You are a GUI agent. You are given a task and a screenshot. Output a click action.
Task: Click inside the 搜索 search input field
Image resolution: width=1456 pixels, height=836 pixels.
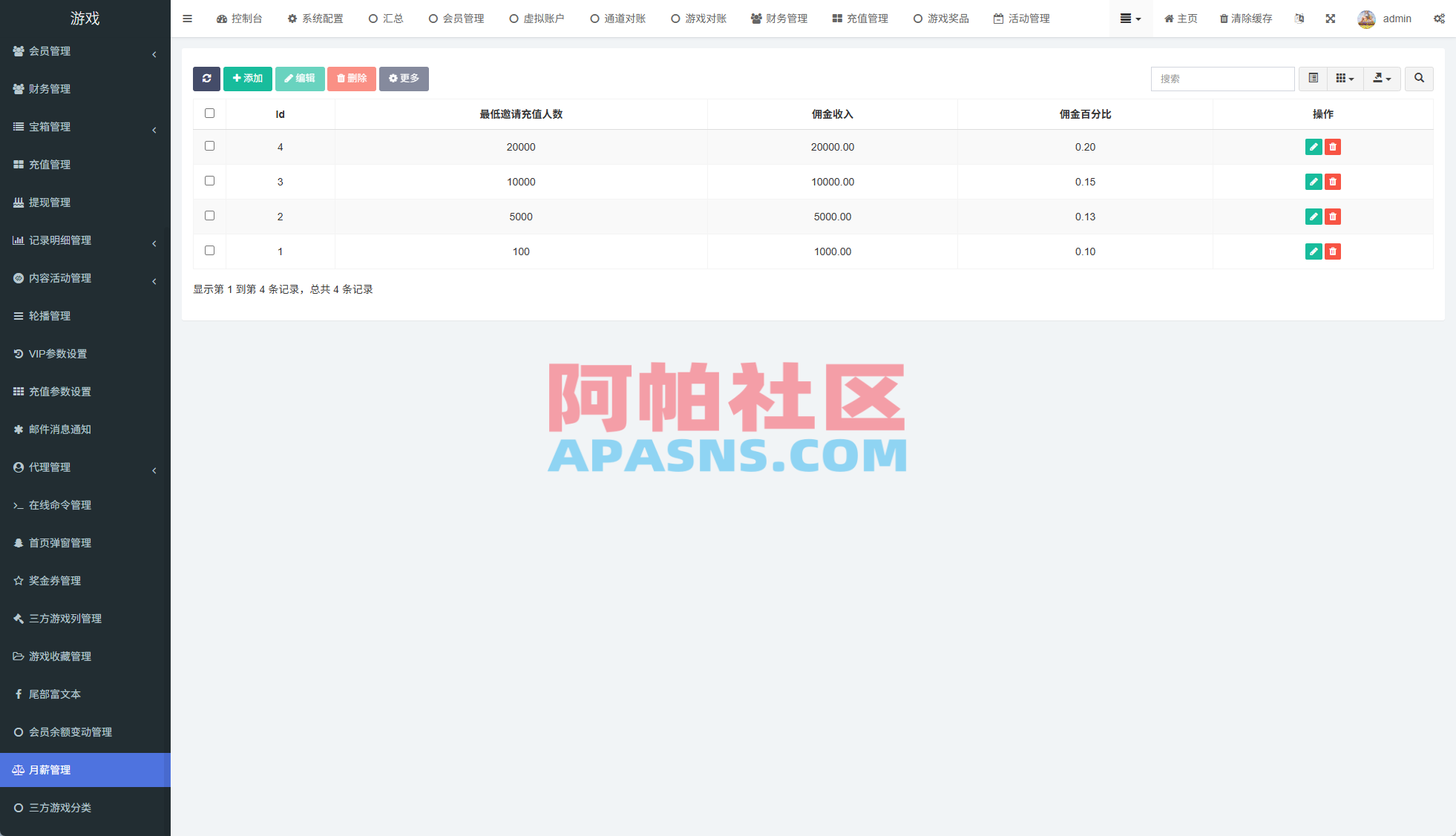pyautogui.click(x=1222, y=79)
